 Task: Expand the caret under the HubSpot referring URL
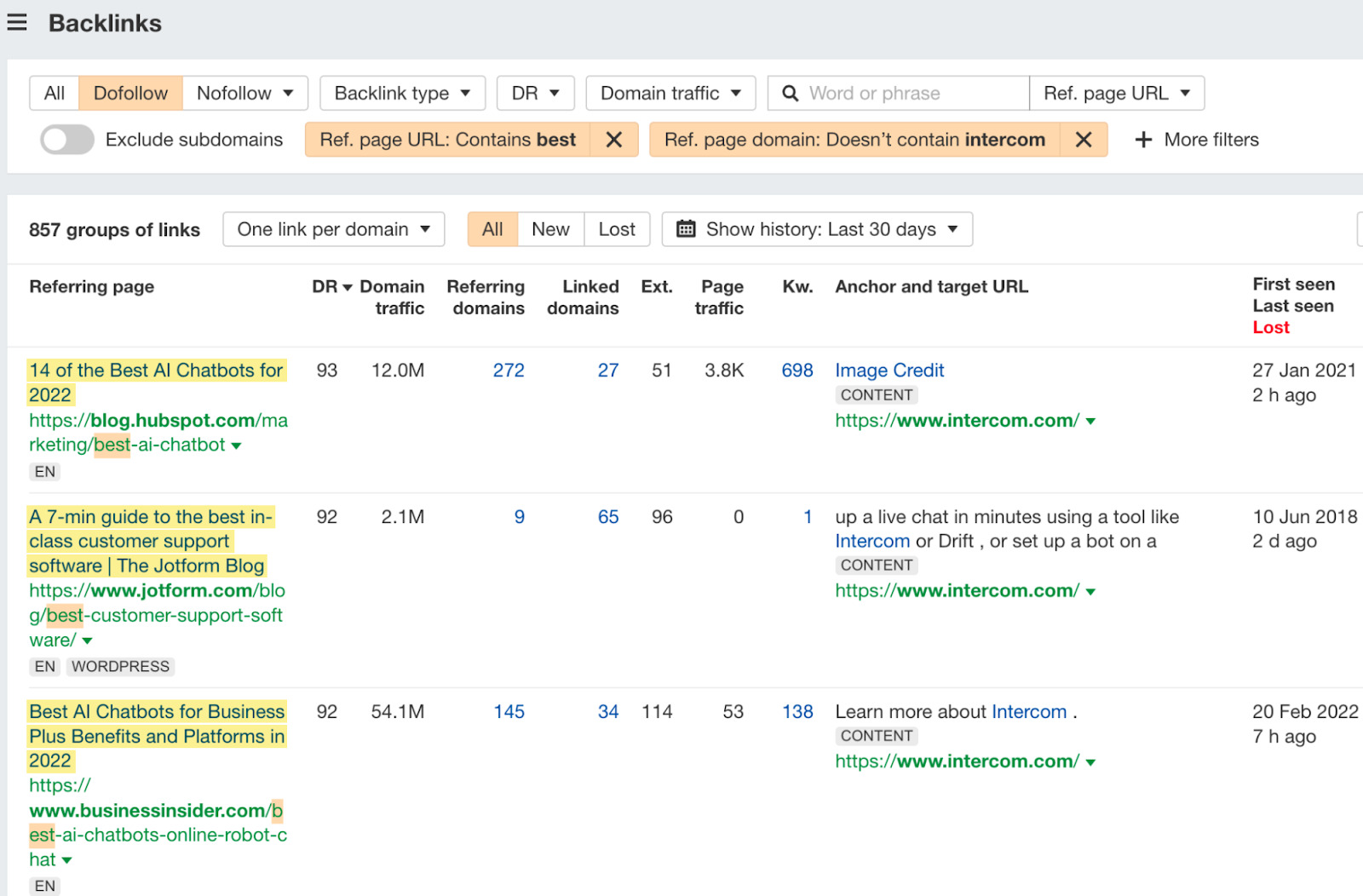click(236, 445)
